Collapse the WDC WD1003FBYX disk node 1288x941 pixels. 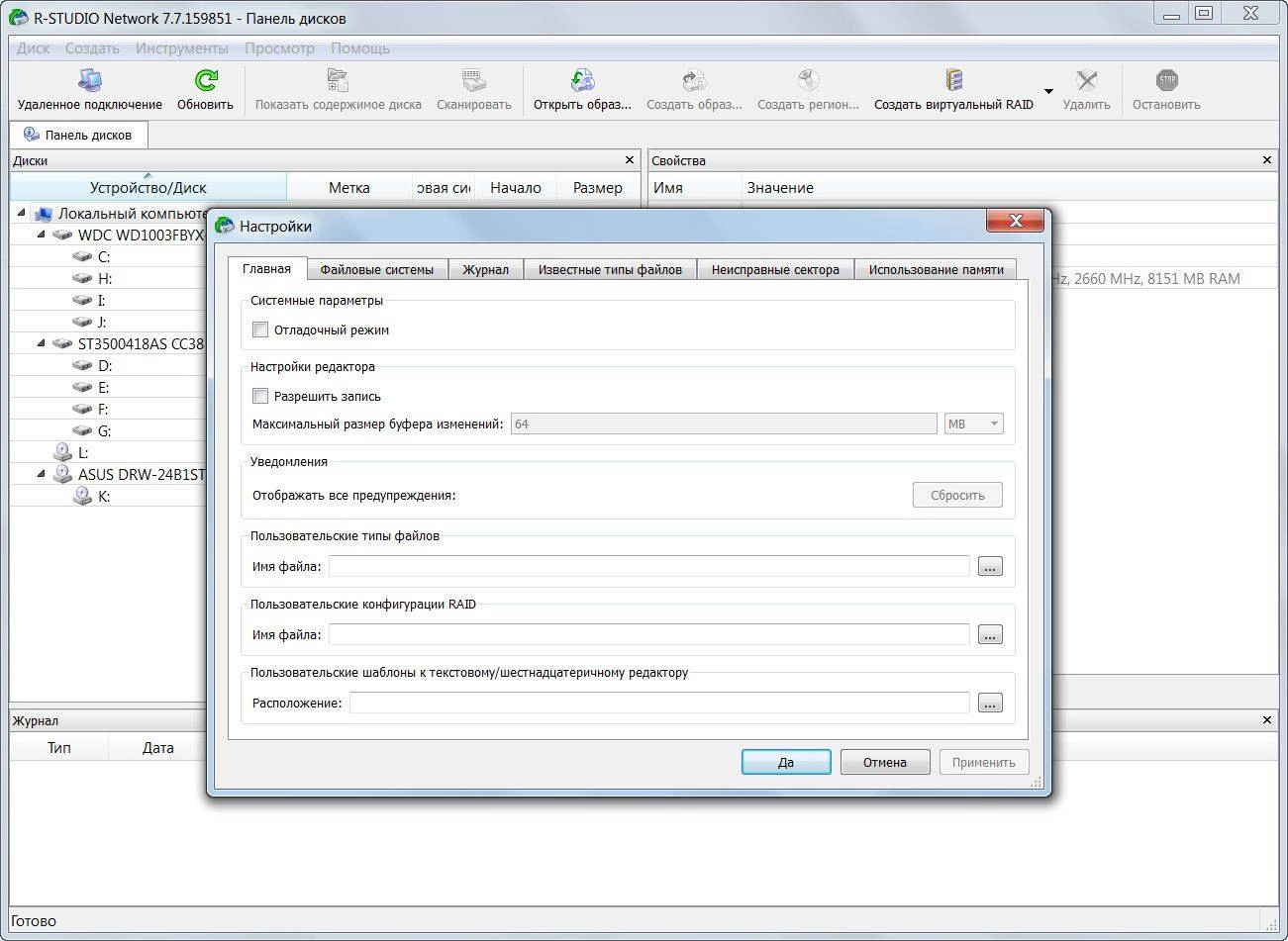(x=41, y=235)
